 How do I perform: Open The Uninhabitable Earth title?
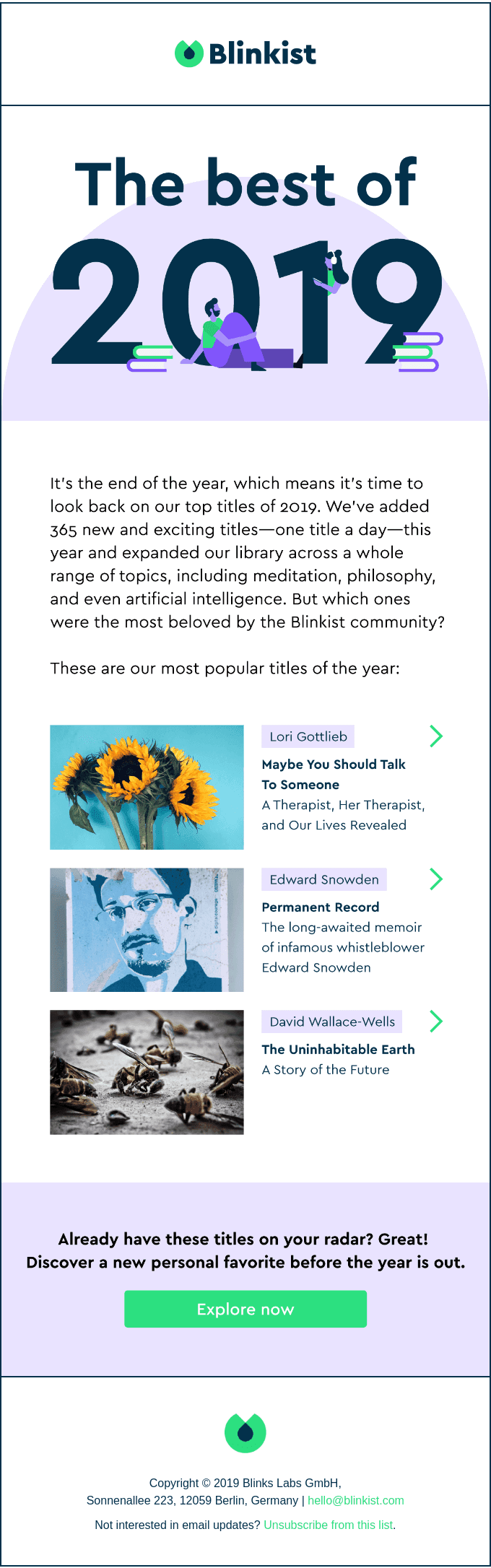point(338,1050)
